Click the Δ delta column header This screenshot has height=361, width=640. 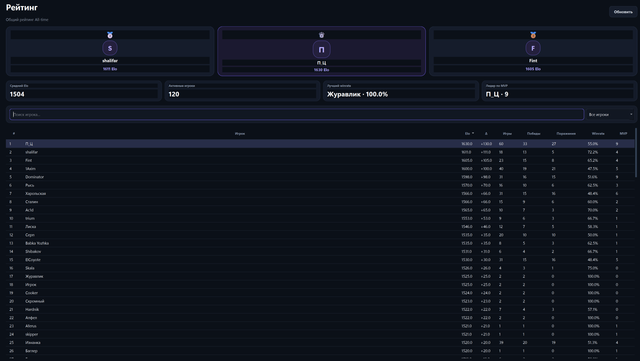click(486, 134)
